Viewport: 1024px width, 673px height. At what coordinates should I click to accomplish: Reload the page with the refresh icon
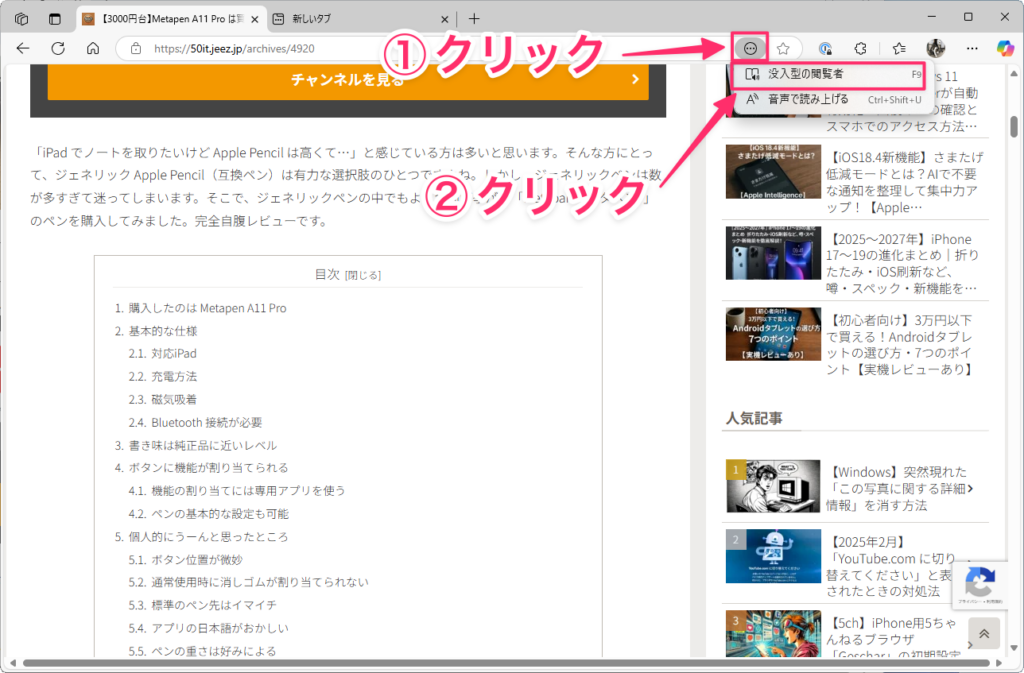coord(58,48)
